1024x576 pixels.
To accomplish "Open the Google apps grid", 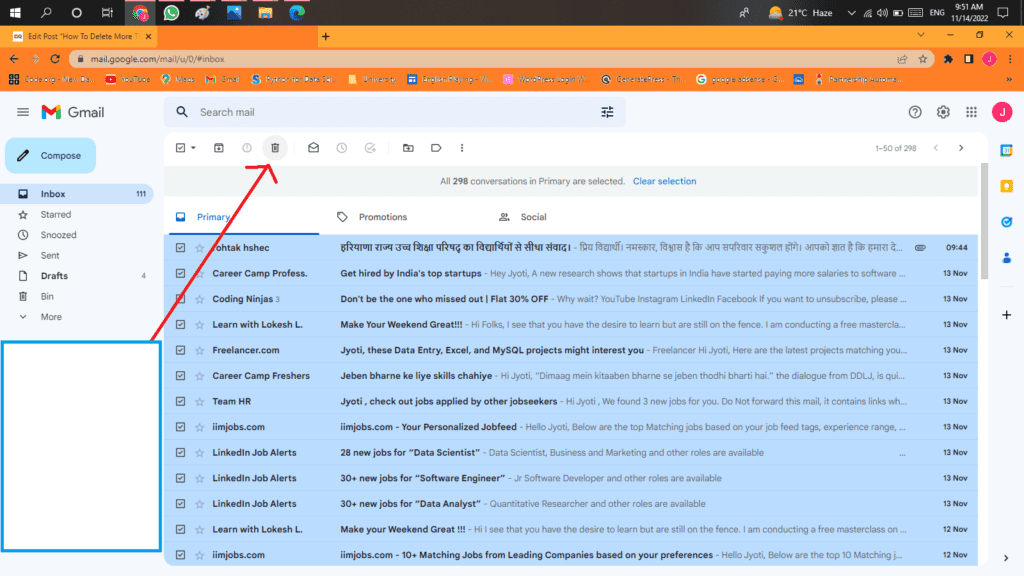I will click(x=972, y=112).
